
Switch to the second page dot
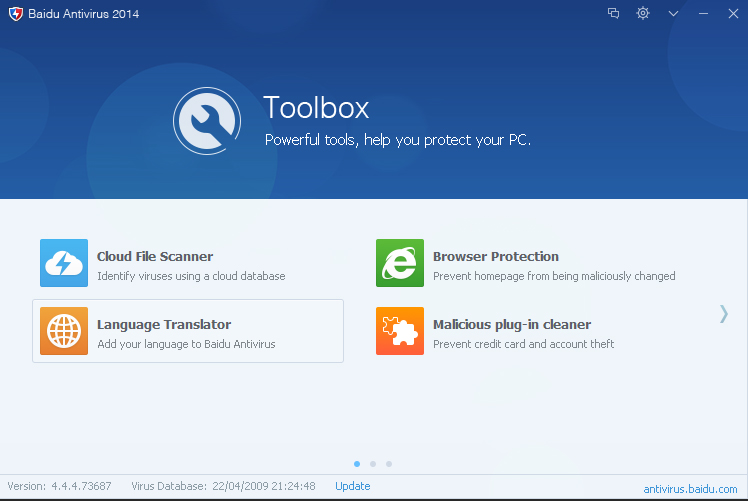pos(373,464)
